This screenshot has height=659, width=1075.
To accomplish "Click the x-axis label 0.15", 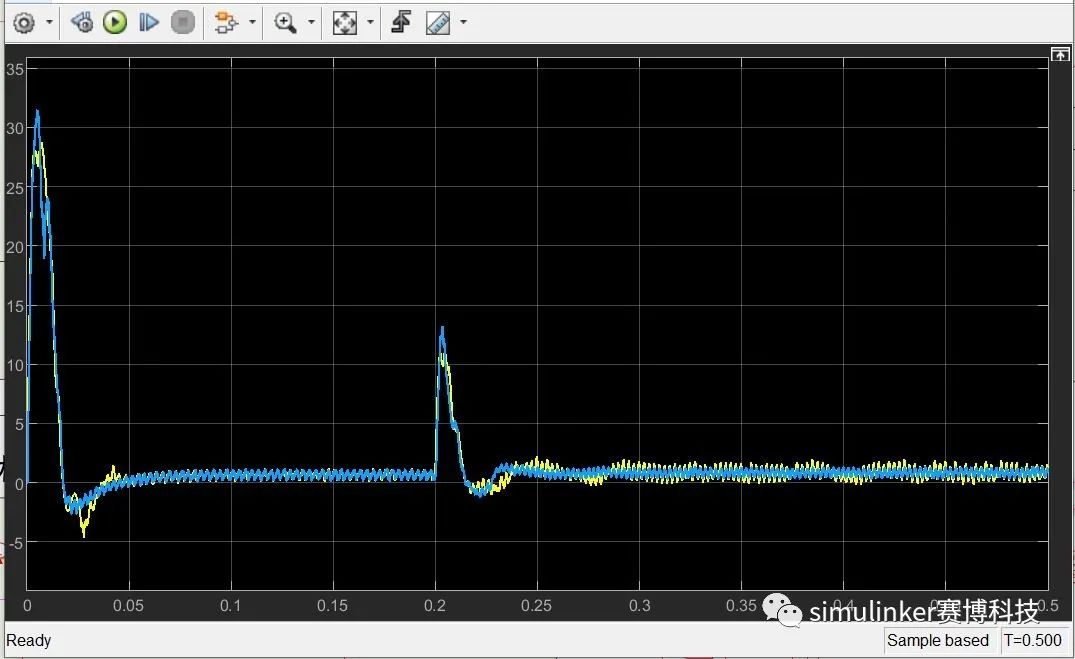I will pyautogui.click(x=333, y=606).
